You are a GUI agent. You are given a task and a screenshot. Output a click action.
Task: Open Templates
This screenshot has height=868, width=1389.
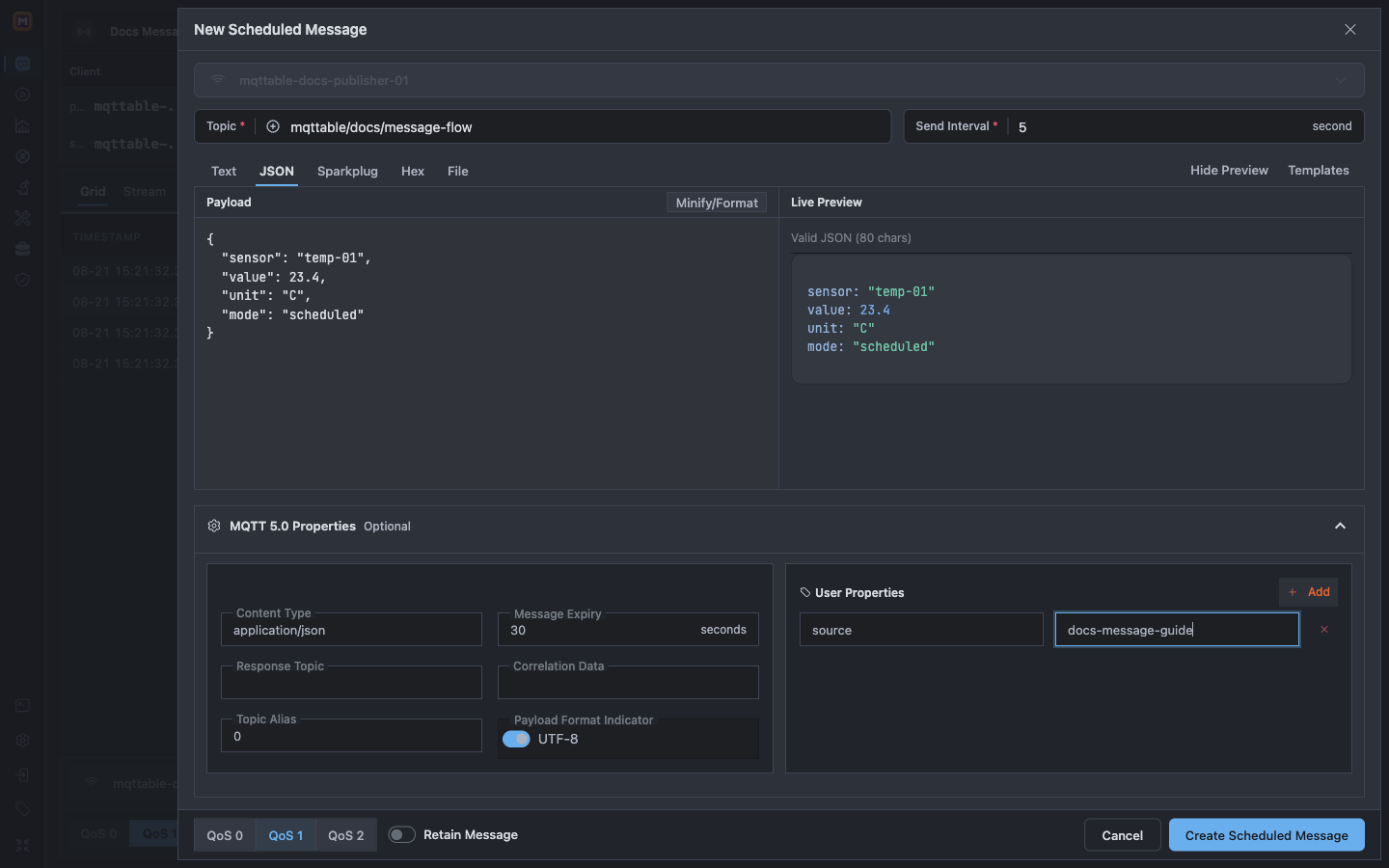[x=1319, y=170]
